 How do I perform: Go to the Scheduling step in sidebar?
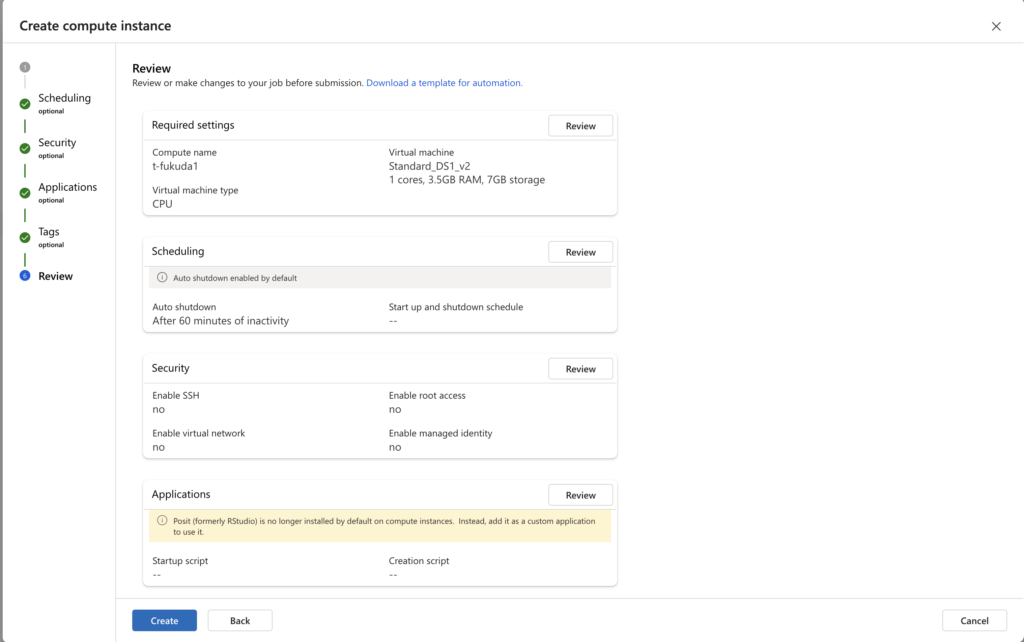pyautogui.click(x=64, y=98)
